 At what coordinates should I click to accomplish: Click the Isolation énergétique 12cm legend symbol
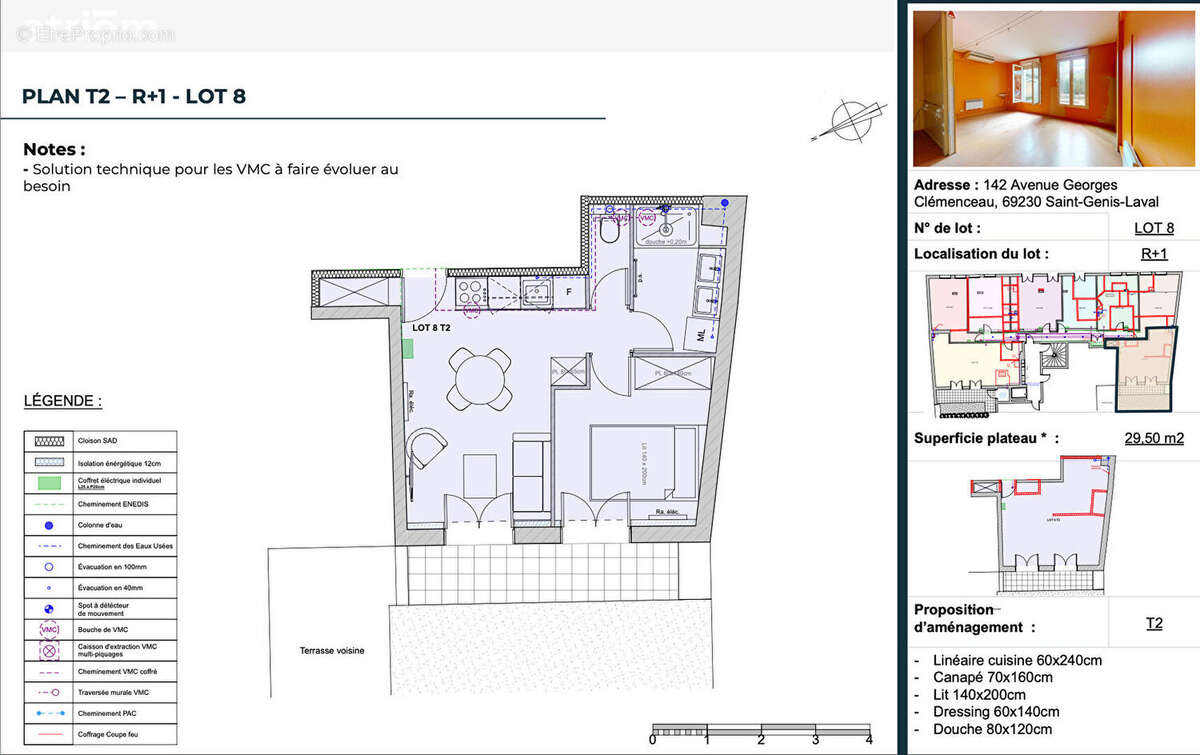(49, 461)
